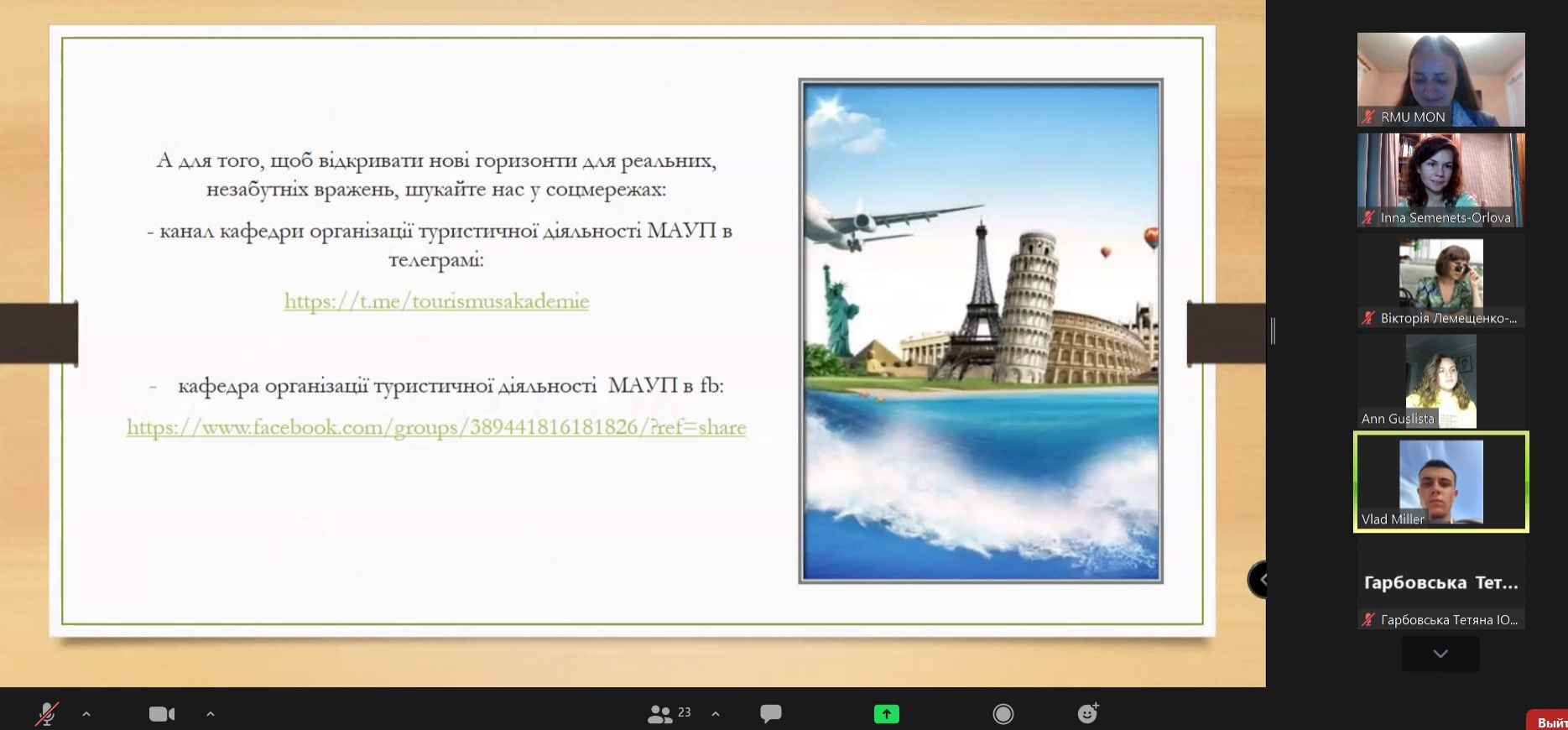Click the slide heading about соцмережах
The width and height of the screenshot is (1568, 730).
(436, 175)
